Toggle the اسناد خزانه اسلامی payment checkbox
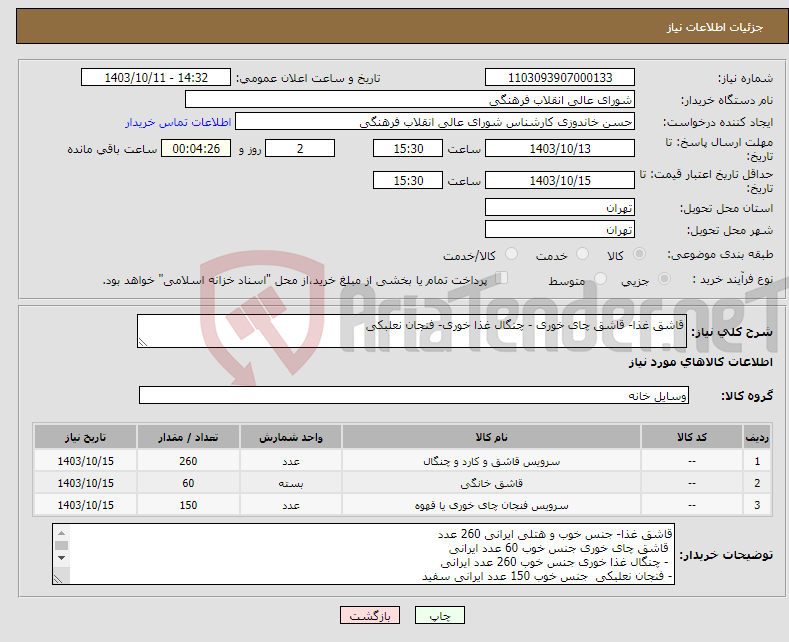Viewport: 789px width, 642px height. (x=501, y=278)
